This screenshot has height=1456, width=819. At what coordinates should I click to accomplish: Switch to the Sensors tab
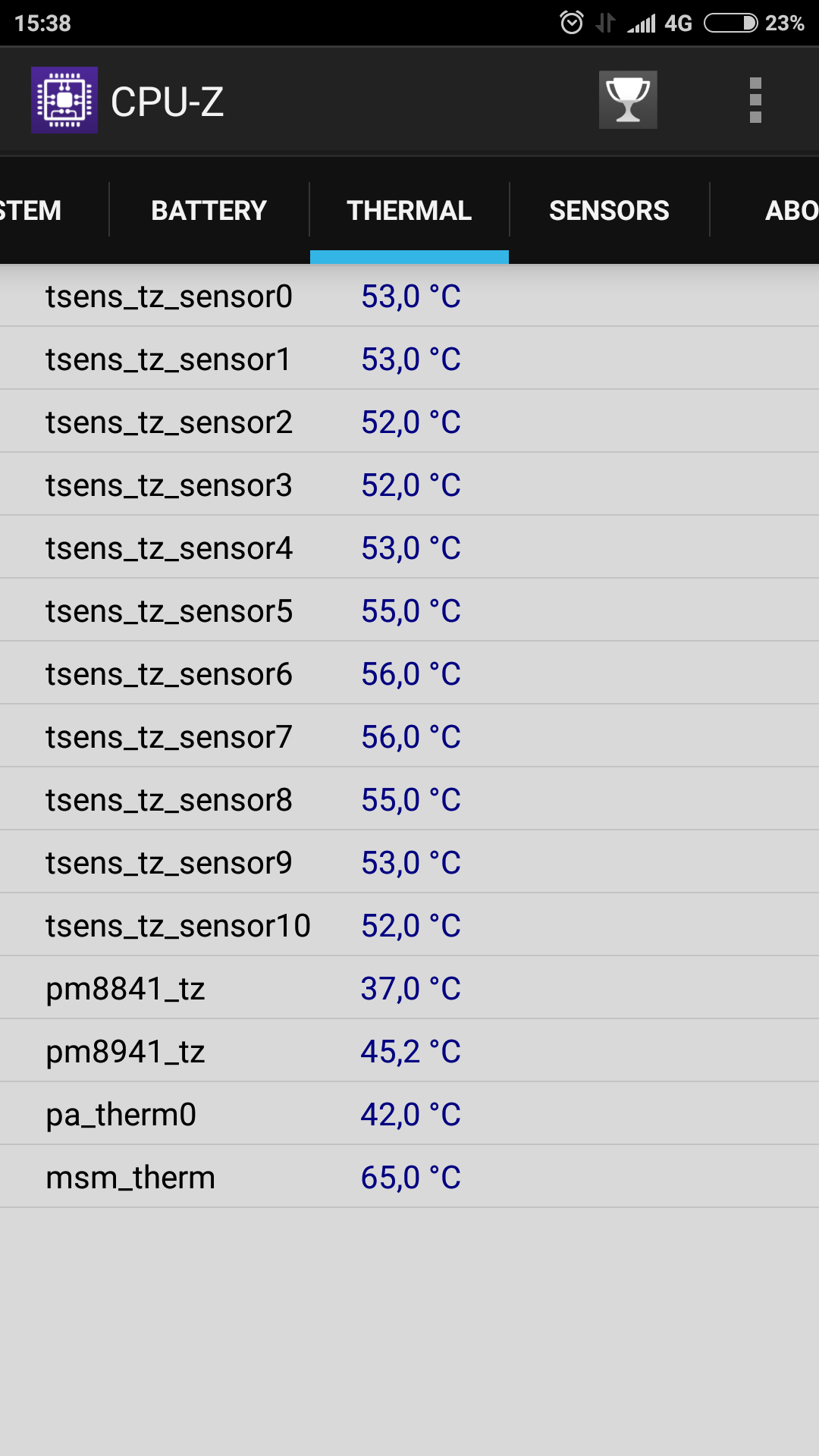(609, 210)
